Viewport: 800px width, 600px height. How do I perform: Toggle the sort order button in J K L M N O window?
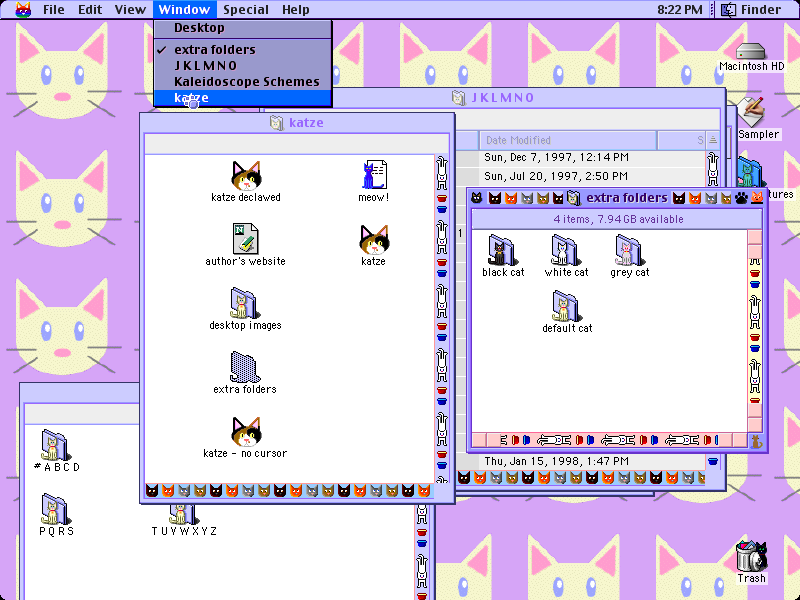click(713, 140)
